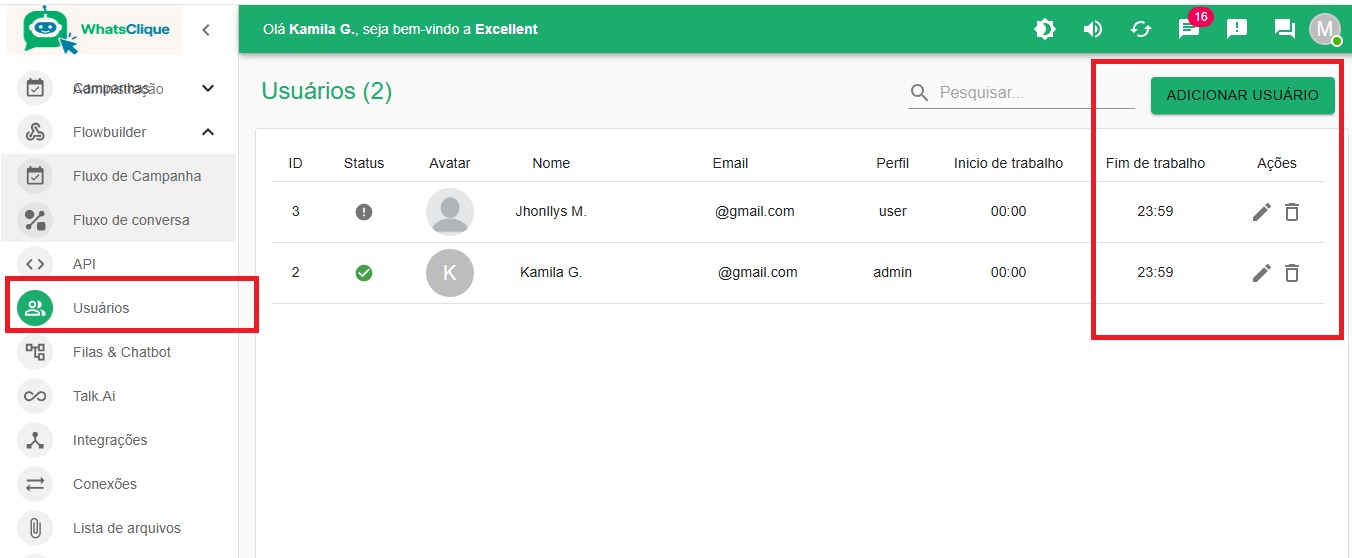This screenshot has width=1352, height=558.
Task: Go to Filas & Chatbot page
Action: pos(122,352)
